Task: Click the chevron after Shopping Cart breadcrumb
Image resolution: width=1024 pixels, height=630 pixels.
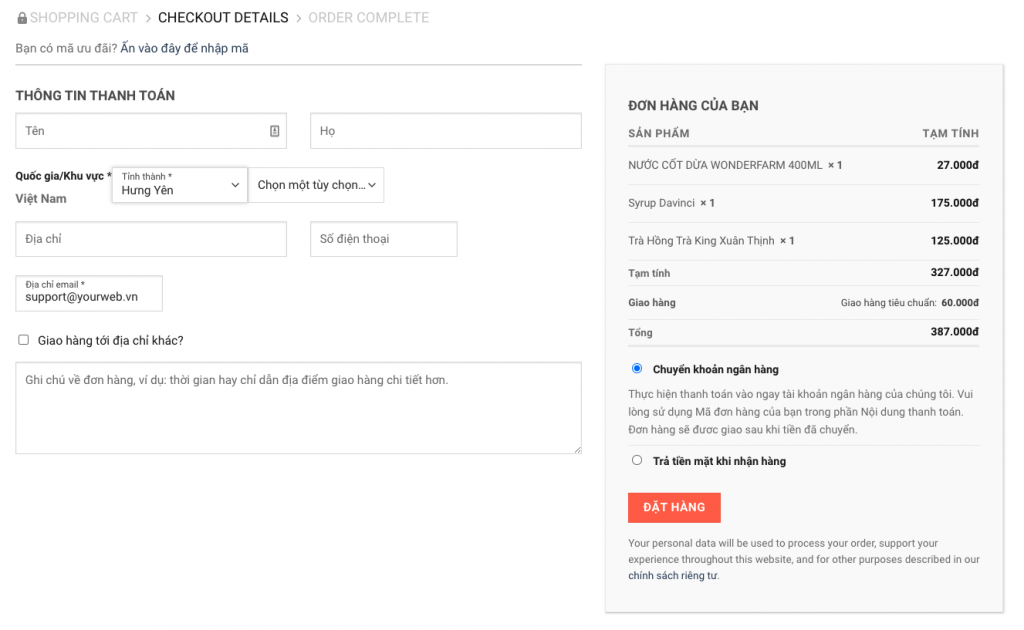Action: pyautogui.click(x=148, y=18)
